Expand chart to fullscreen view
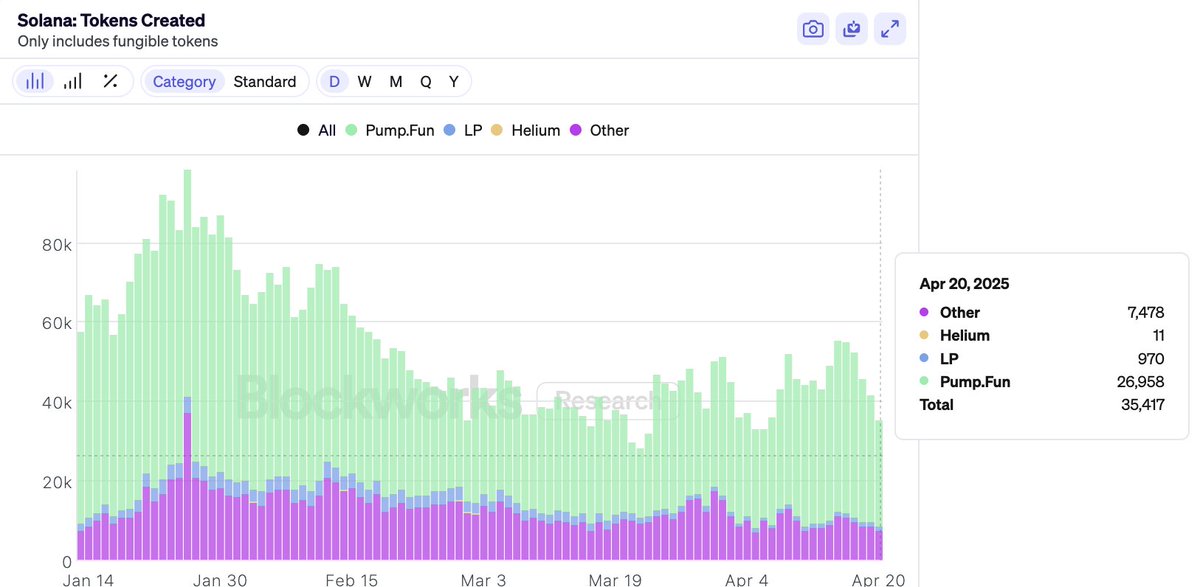This screenshot has width=1200, height=587. coord(890,29)
